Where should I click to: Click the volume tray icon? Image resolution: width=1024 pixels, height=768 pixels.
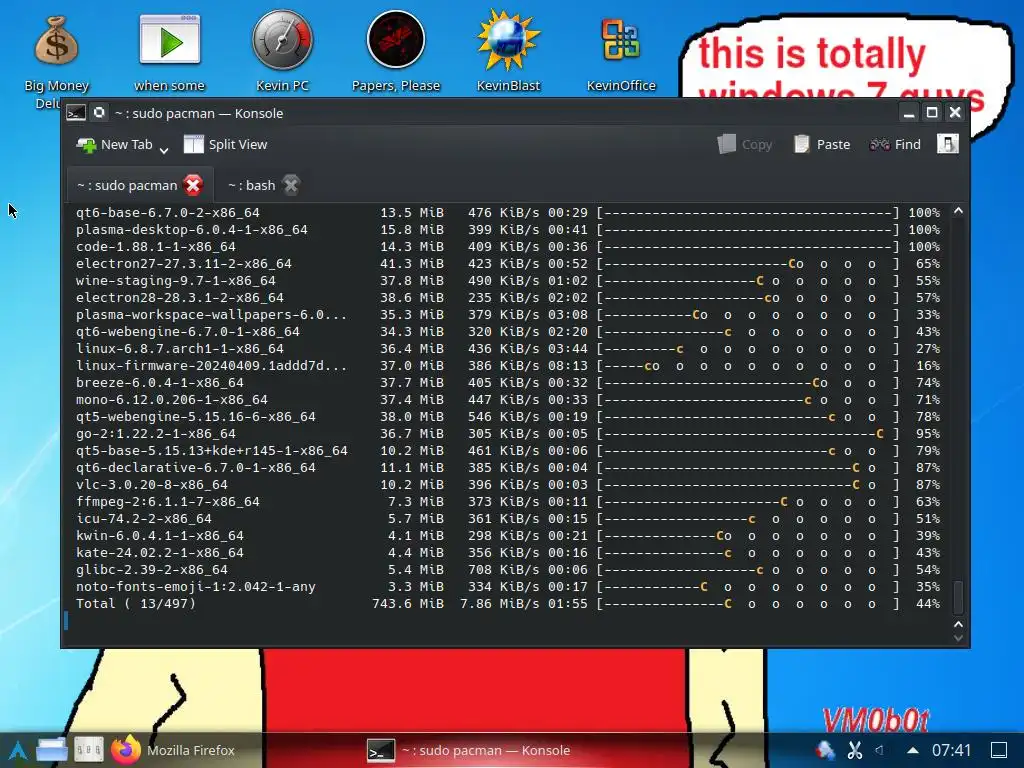[880, 750]
